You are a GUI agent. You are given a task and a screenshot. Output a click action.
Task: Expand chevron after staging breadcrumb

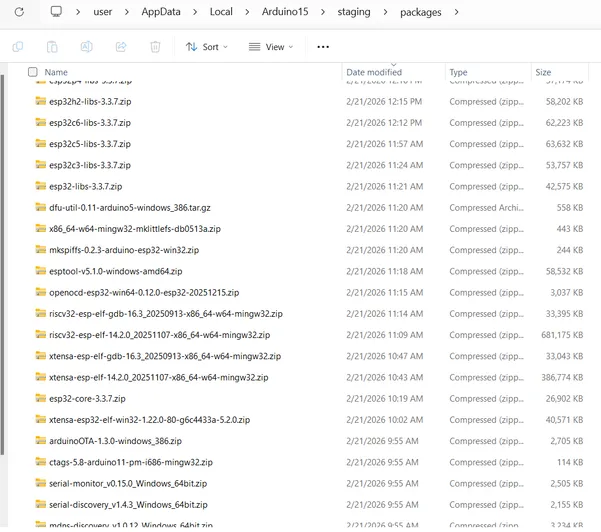point(385,12)
